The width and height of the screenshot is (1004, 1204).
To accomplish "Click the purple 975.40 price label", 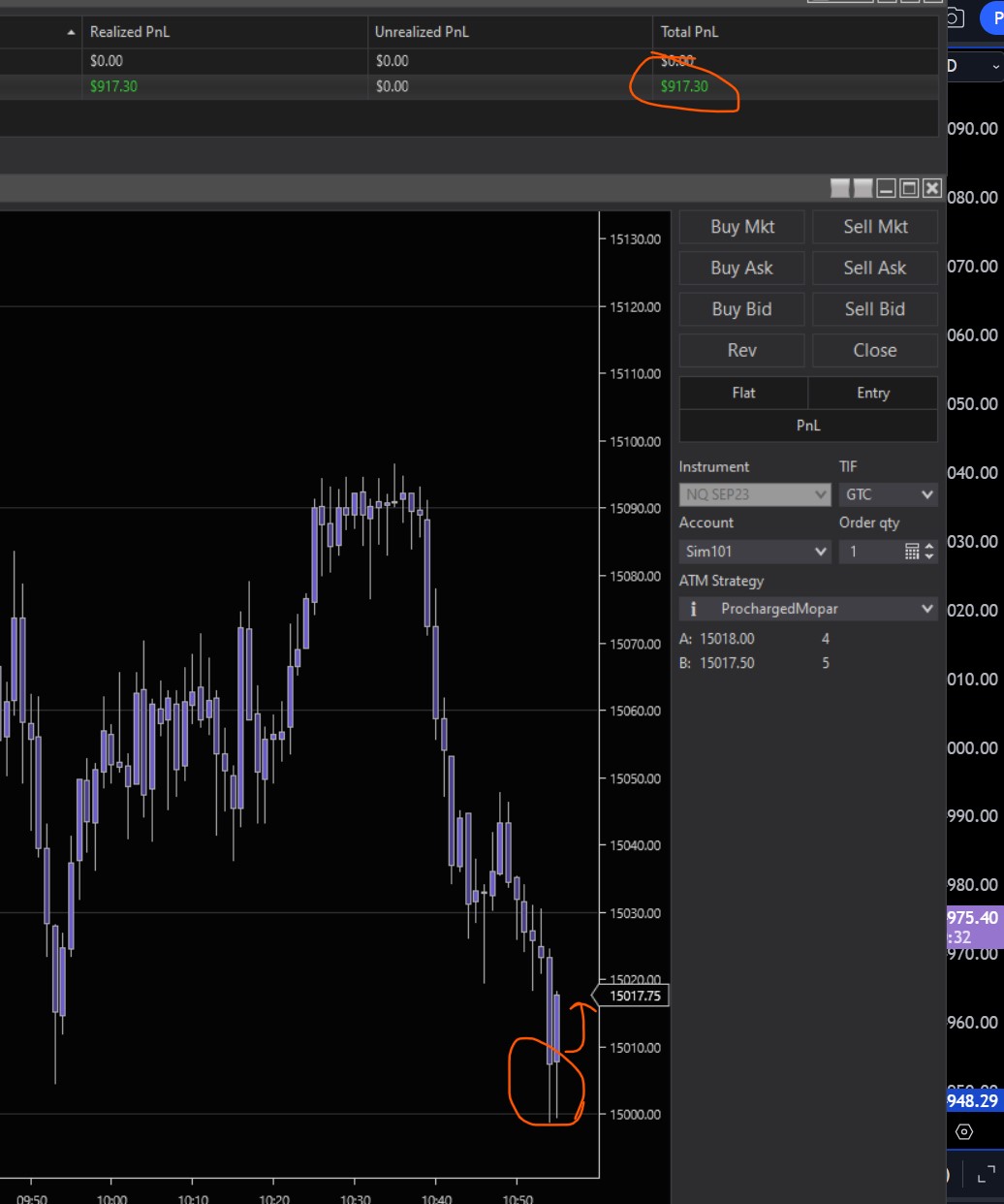I will [974, 927].
